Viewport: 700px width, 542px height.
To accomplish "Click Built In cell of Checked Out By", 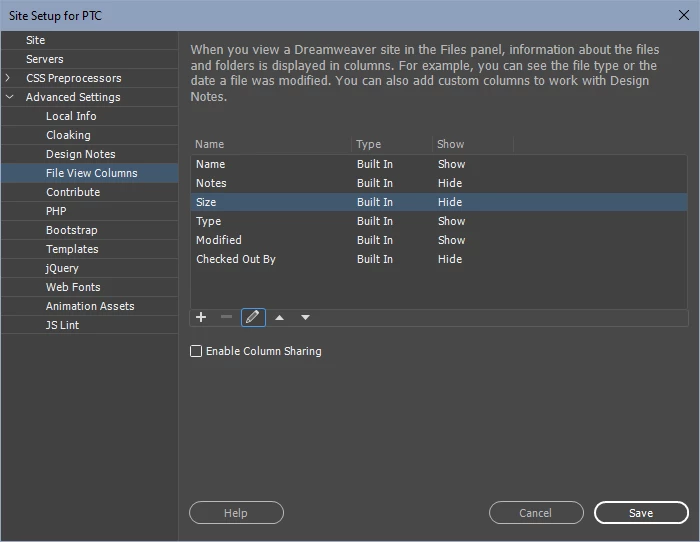I will pos(375,259).
